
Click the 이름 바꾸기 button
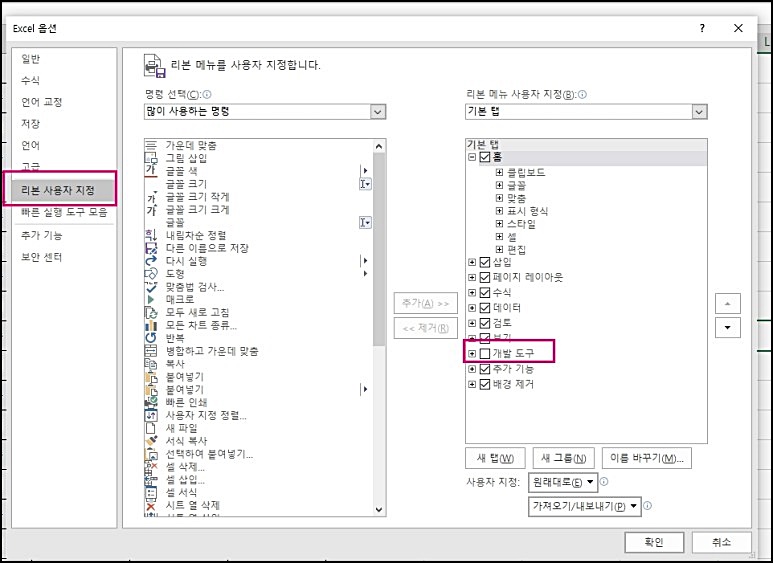click(x=647, y=458)
